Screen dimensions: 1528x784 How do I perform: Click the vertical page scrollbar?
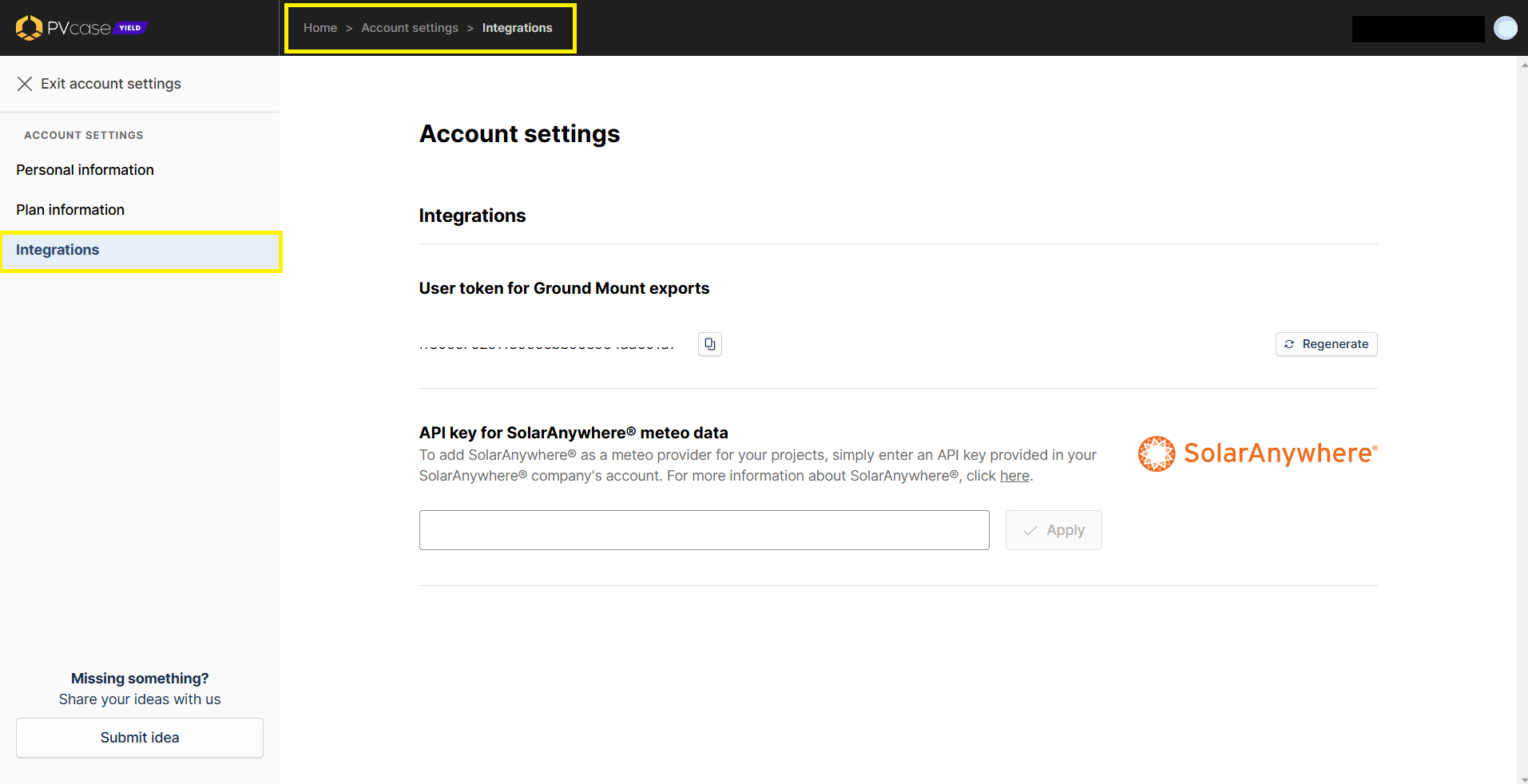click(1522, 420)
